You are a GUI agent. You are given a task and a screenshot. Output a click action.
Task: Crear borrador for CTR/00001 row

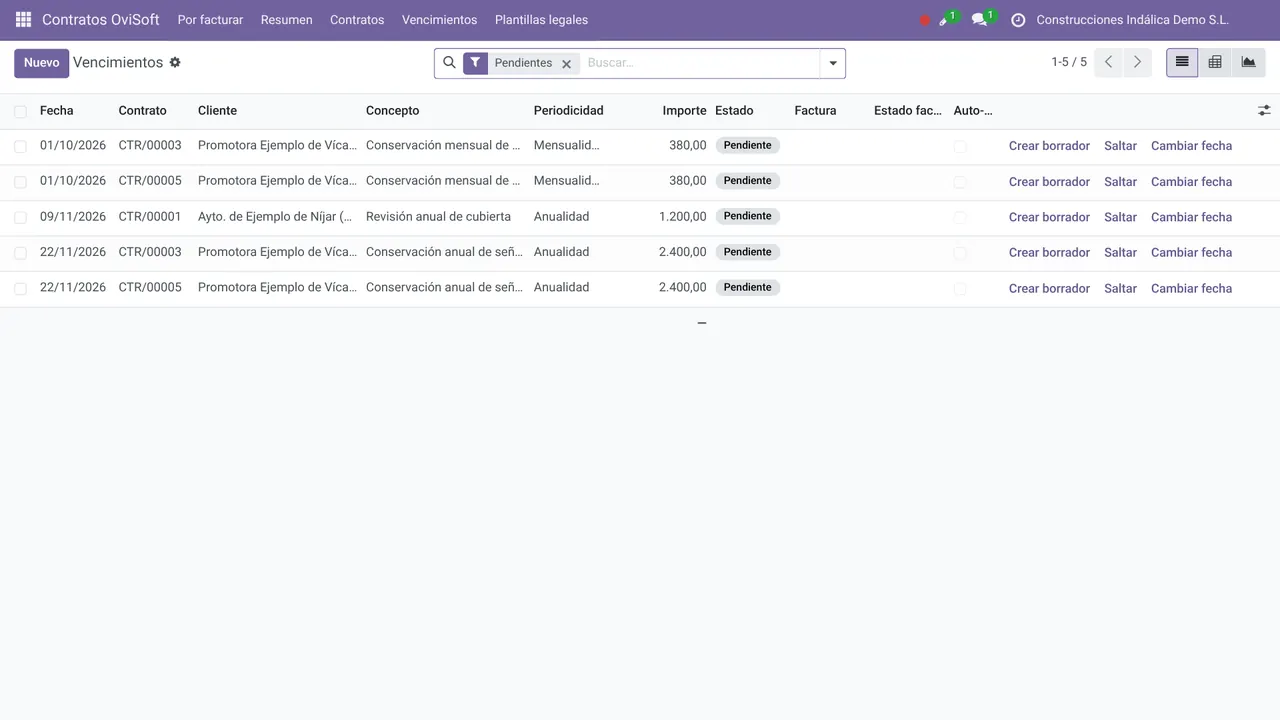point(1049,217)
